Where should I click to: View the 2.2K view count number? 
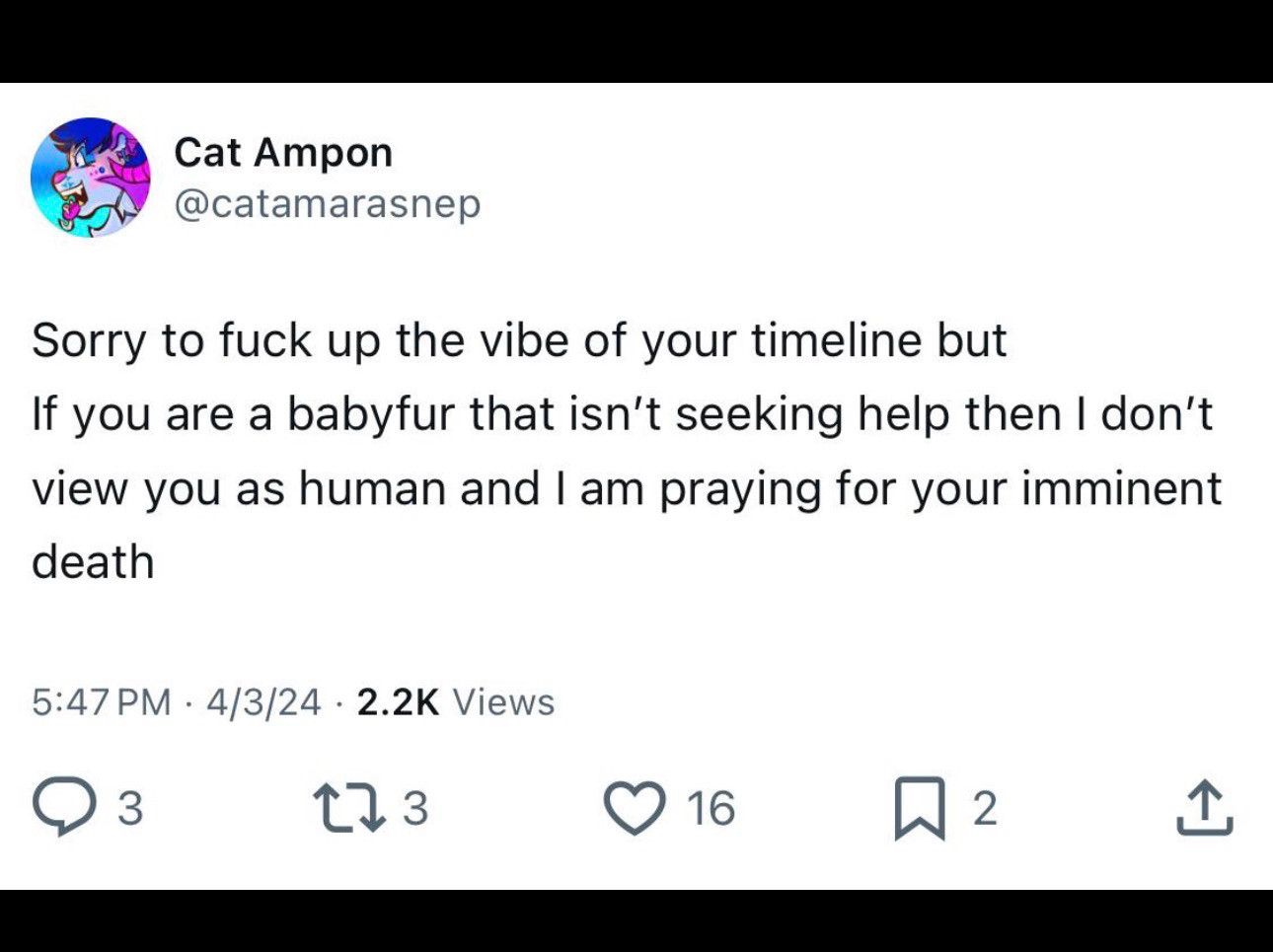(398, 701)
